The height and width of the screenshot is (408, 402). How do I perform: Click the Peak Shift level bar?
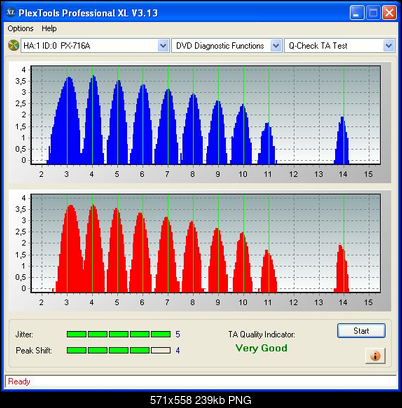pos(119,350)
